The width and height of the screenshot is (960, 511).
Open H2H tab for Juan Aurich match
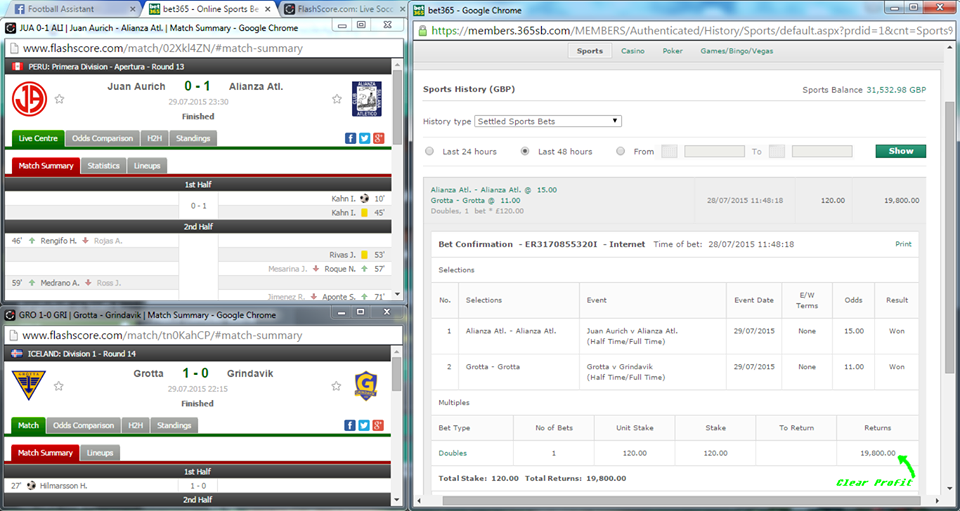pos(154,138)
